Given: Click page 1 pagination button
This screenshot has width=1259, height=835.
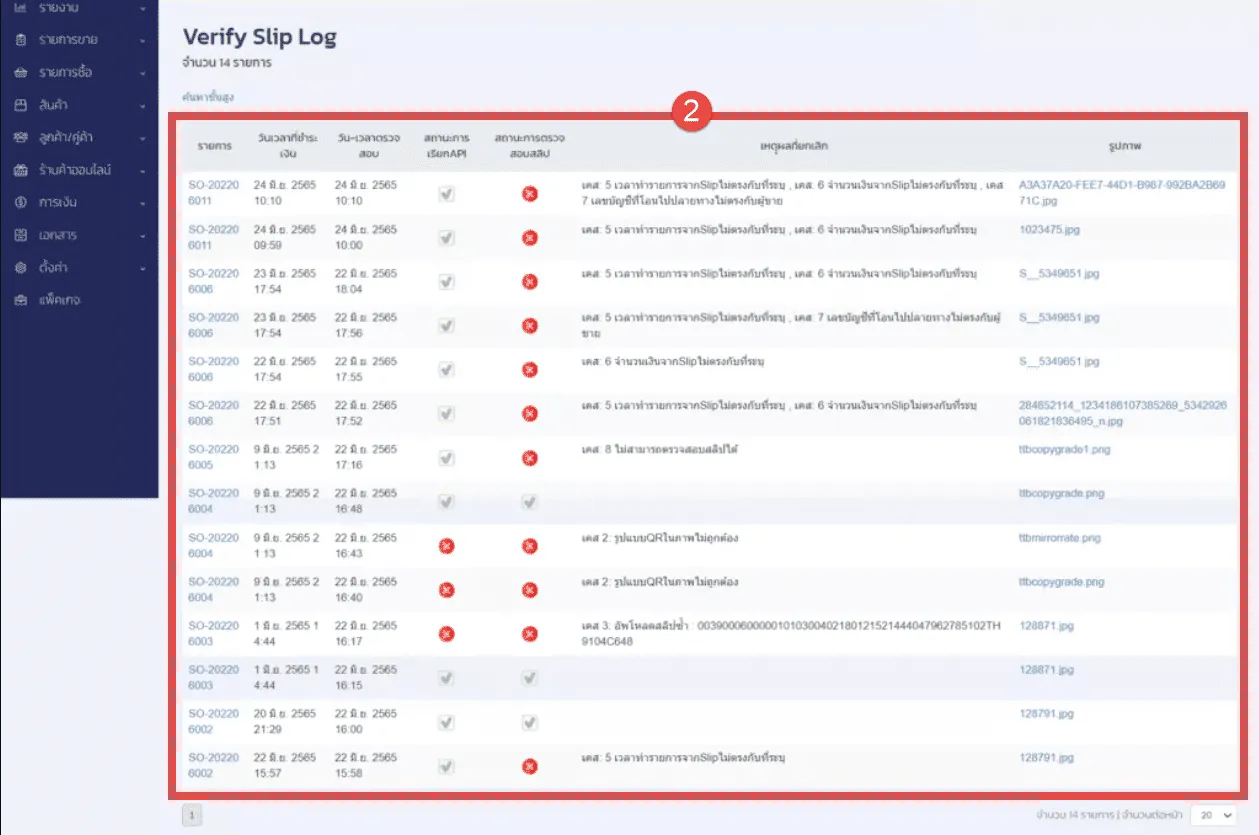Looking at the screenshot, I should [x=192, y=815].
